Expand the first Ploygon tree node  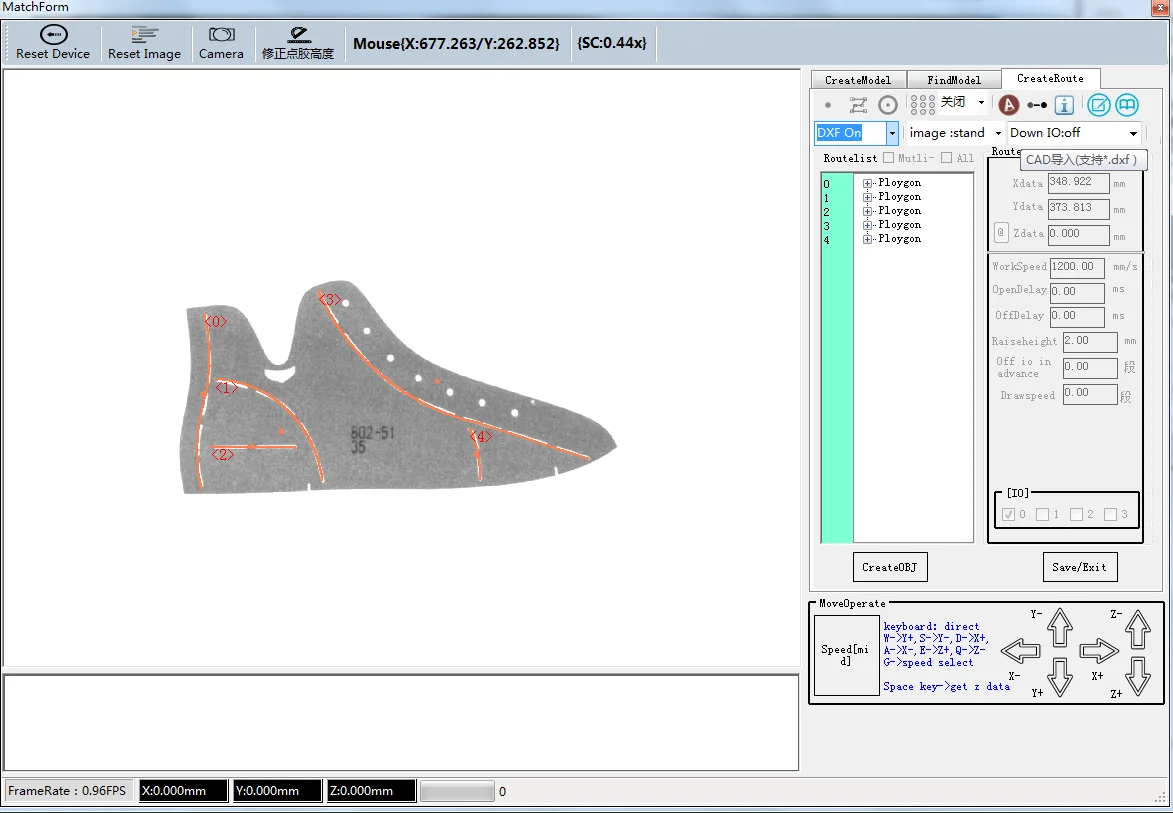(x=868, y=183)
